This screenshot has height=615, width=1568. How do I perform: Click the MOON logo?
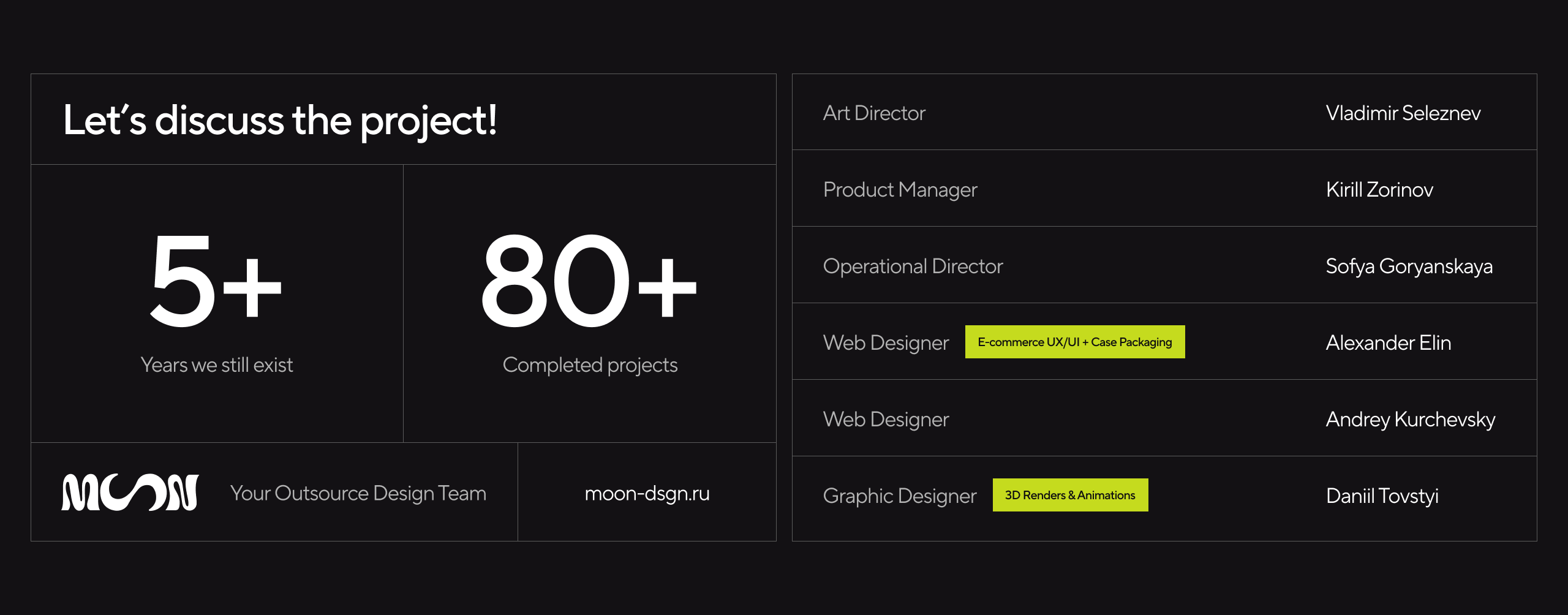130,492
